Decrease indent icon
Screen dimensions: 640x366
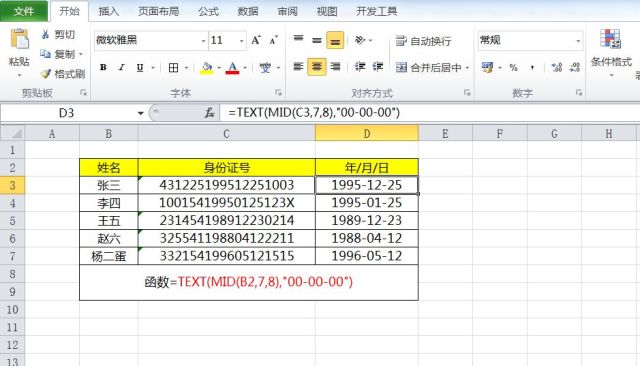(x=360, y=67)
